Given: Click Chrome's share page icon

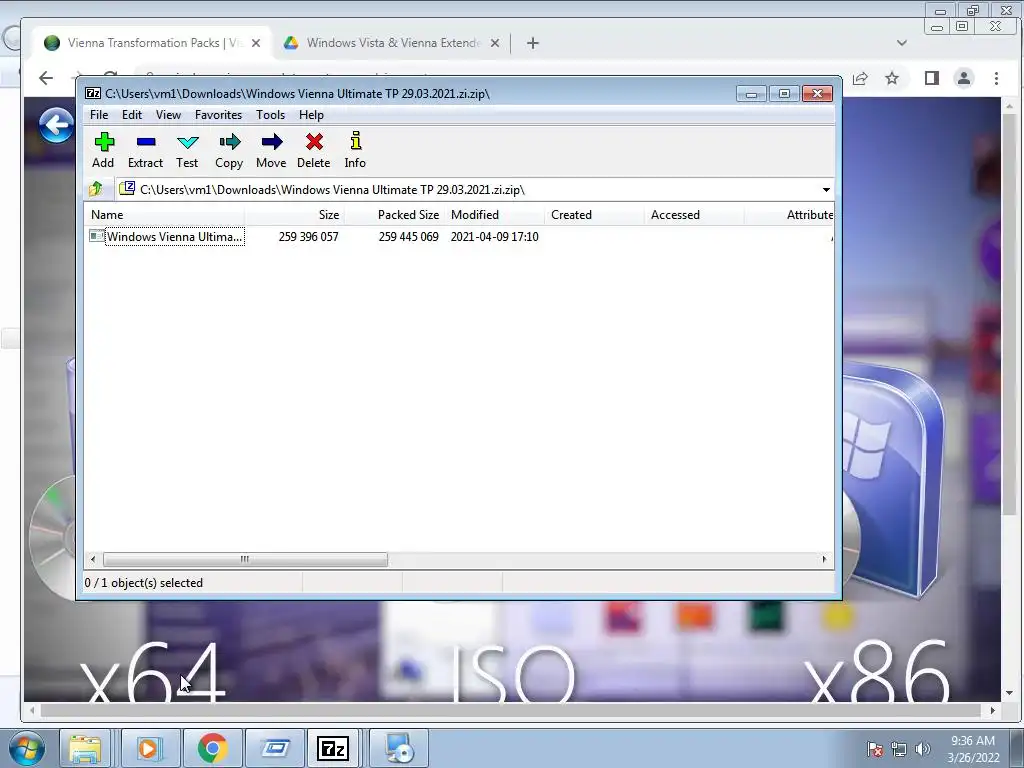Looking at the screenshot, I should coord(860,78).
